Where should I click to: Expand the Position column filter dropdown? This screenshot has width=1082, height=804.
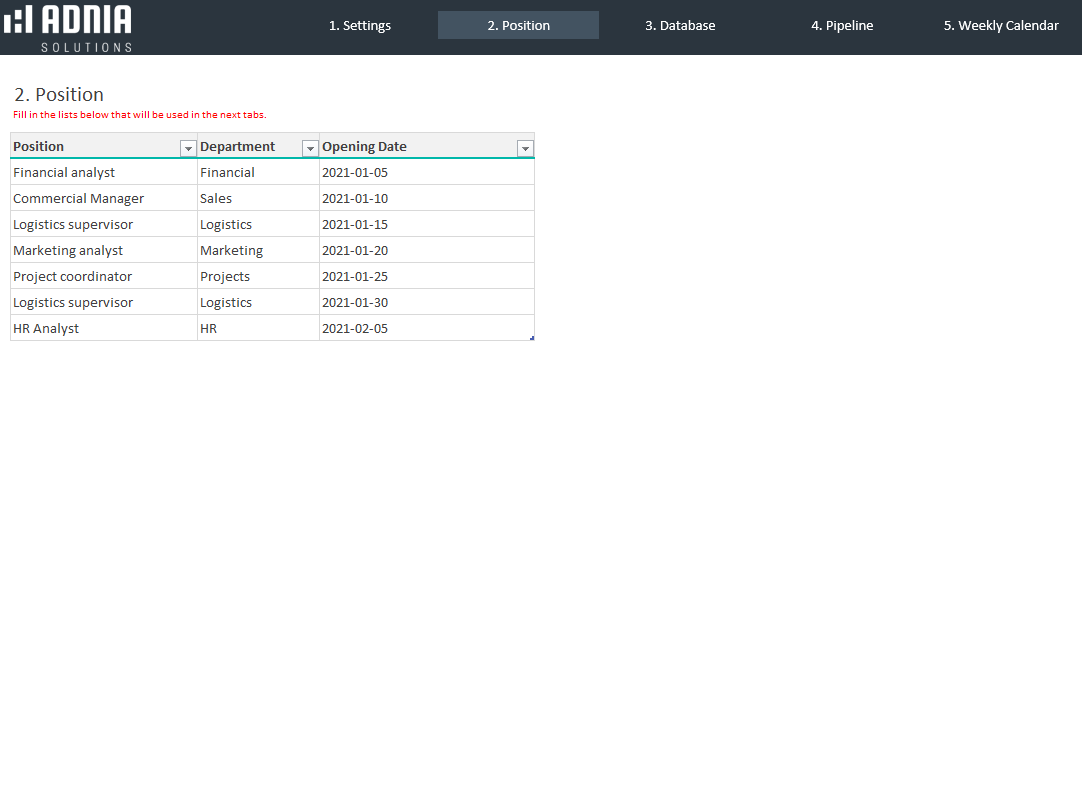(x=188, y=148)
